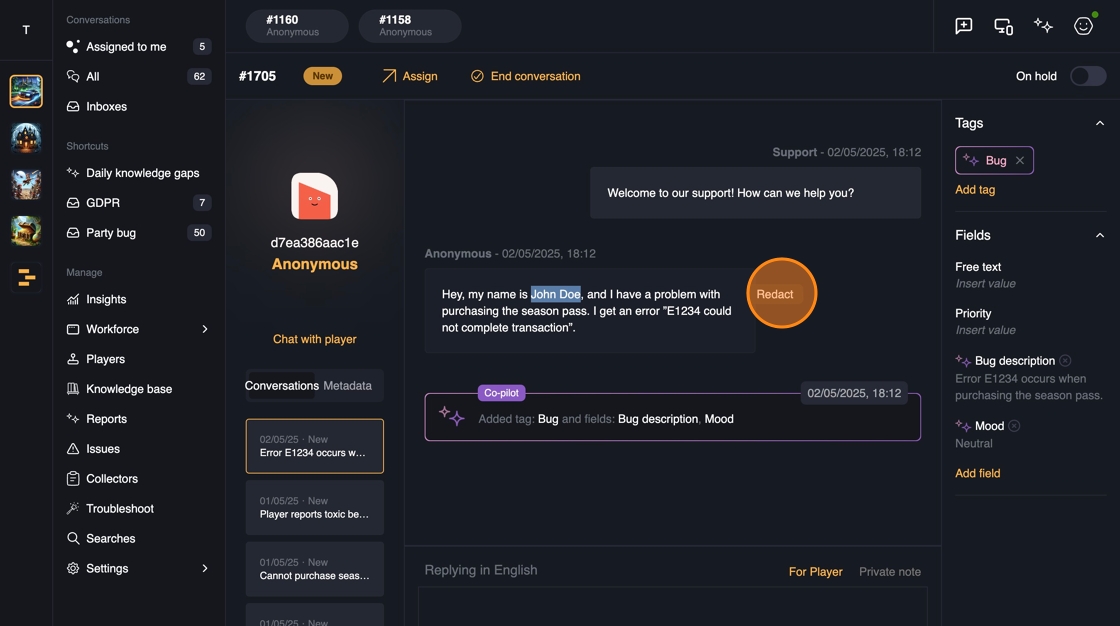Open conversation "Cannot purchase seas…"
Screen dimensions: 1120x626
point(314,569)
